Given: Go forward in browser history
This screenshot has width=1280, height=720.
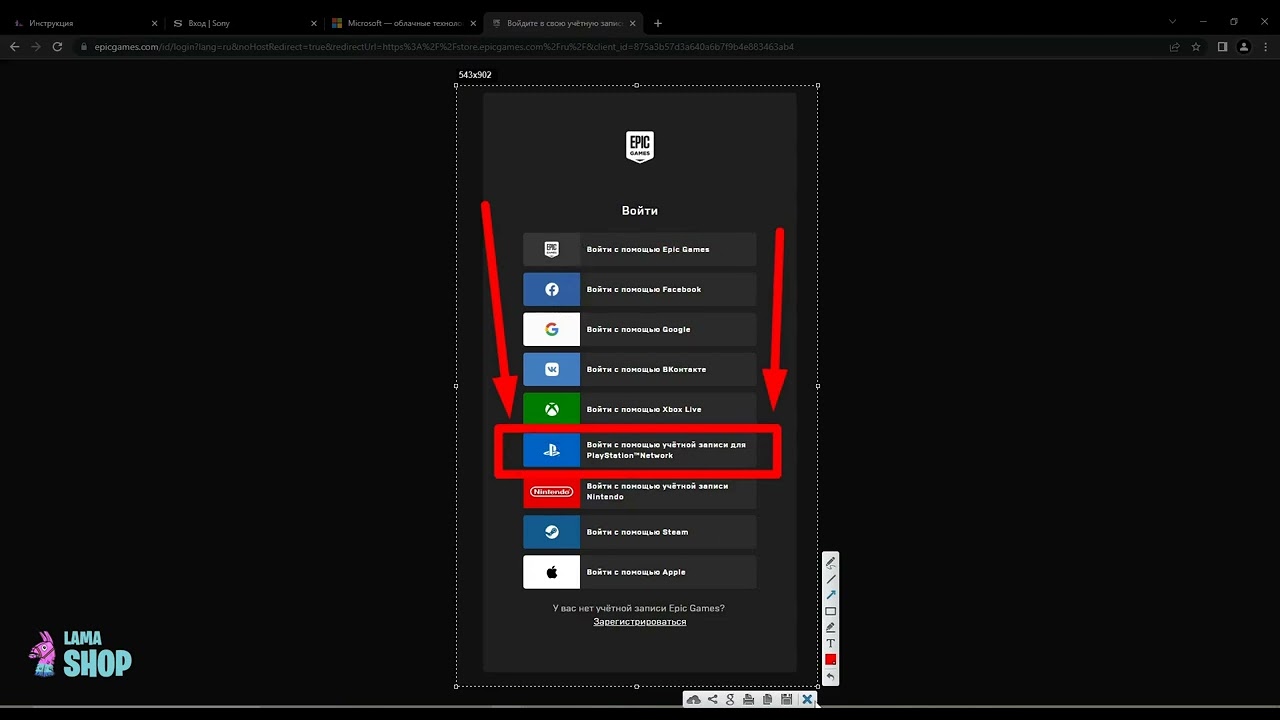Looking at the screenshot, I should click(36, 47).
